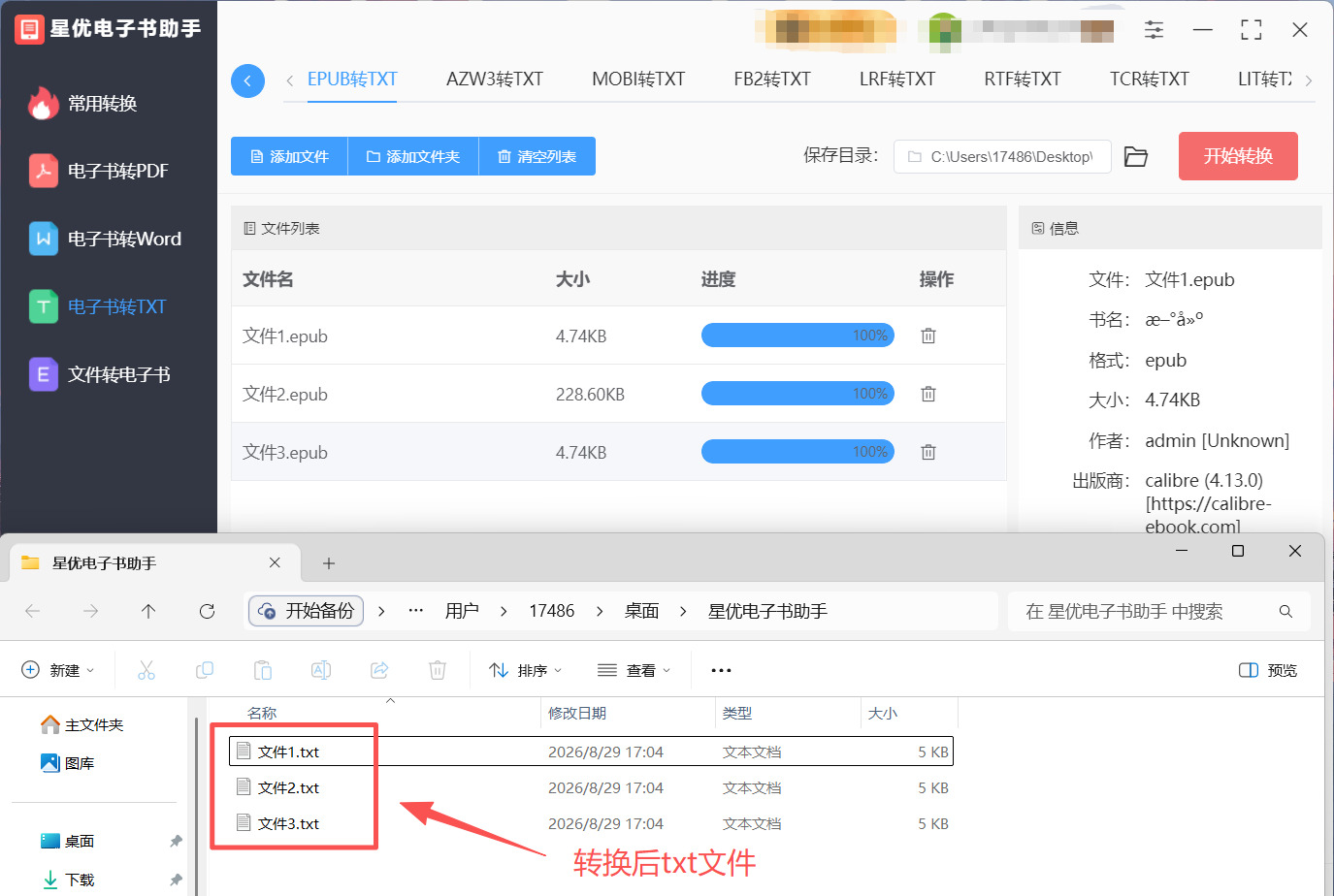The image size is (1334, 896).
Task: Switch to the AZW3转TXT tab
Action: tap(495, 80)
